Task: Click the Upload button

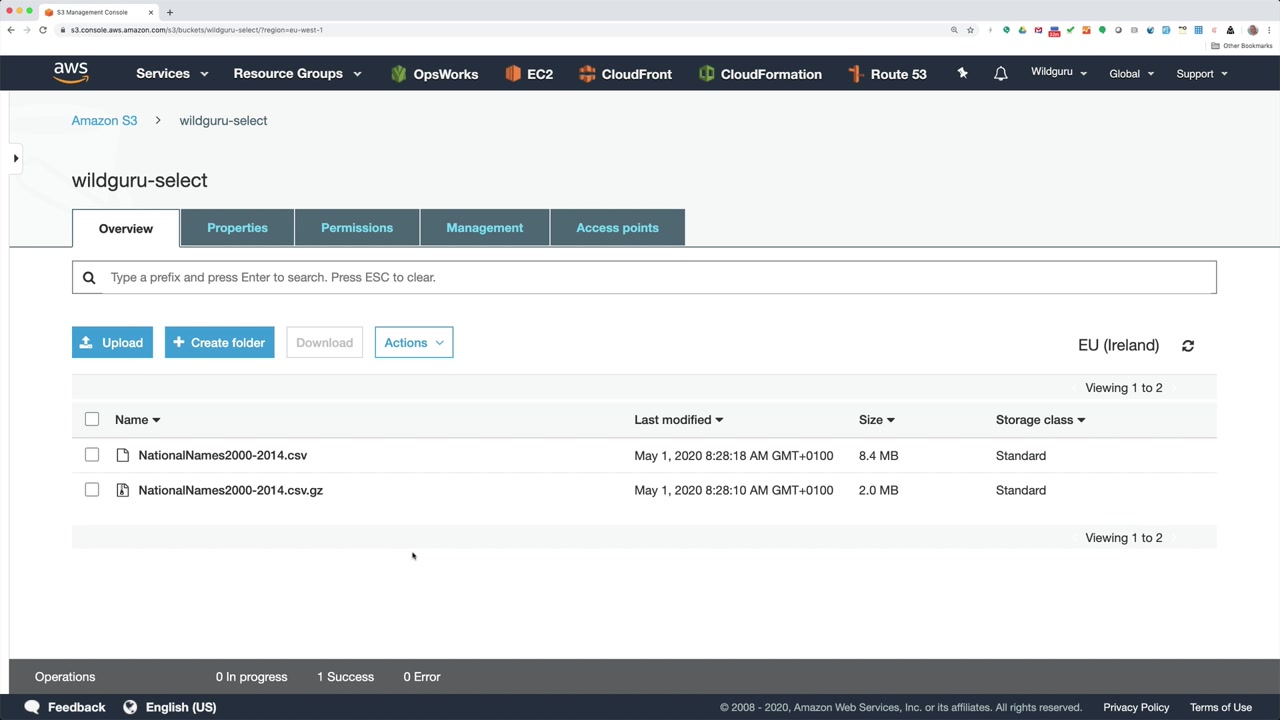Action: pos(112,343)
